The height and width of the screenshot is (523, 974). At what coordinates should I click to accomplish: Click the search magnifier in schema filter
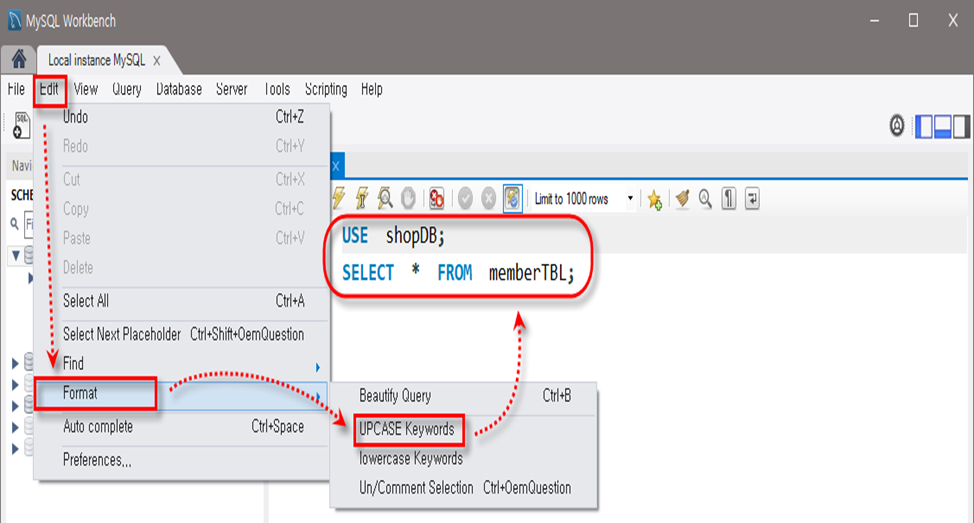(14, 224)
